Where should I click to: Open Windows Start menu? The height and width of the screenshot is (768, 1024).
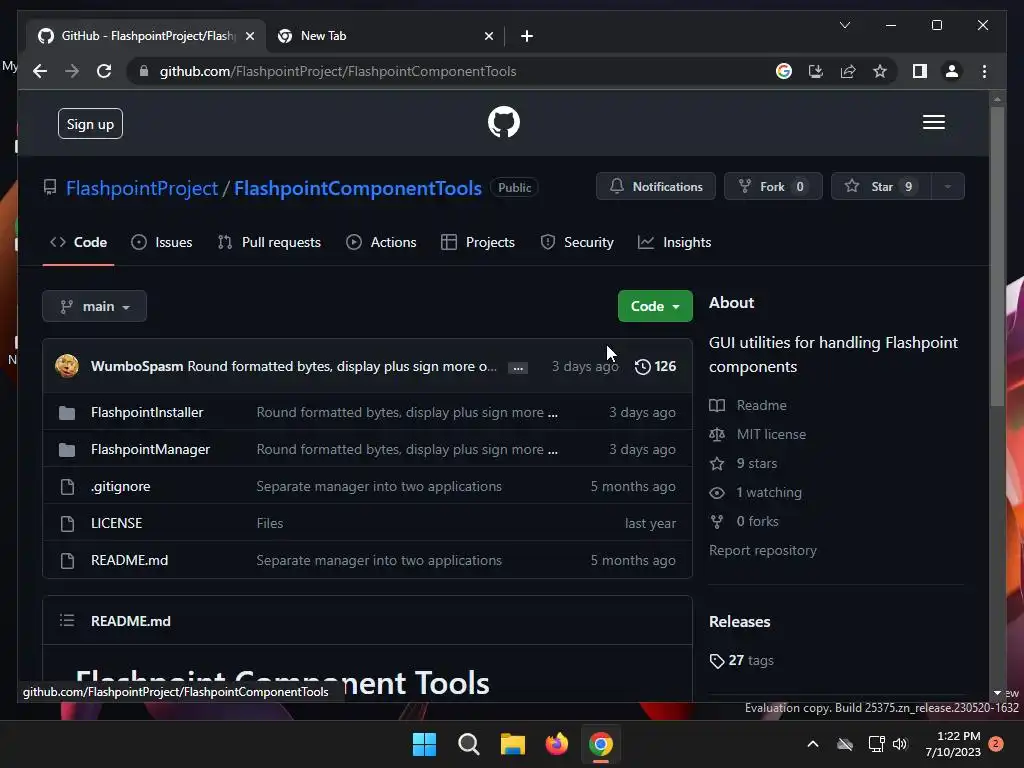pyautogui.click(x=424, y=744)
